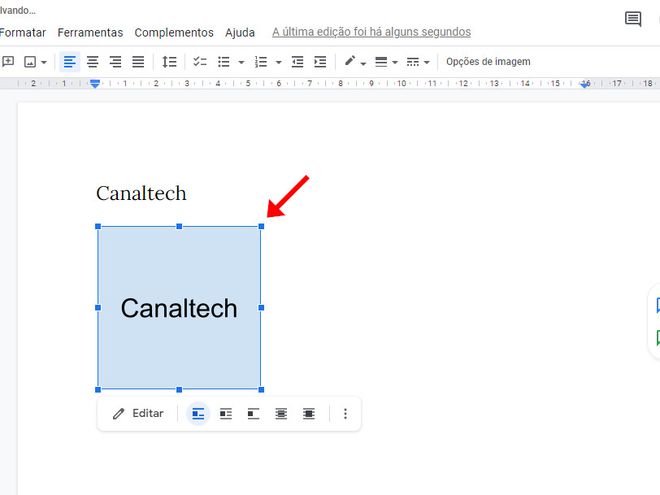Open the Formatar menu
The image size is (660, 495).
[x=23, y=32]
